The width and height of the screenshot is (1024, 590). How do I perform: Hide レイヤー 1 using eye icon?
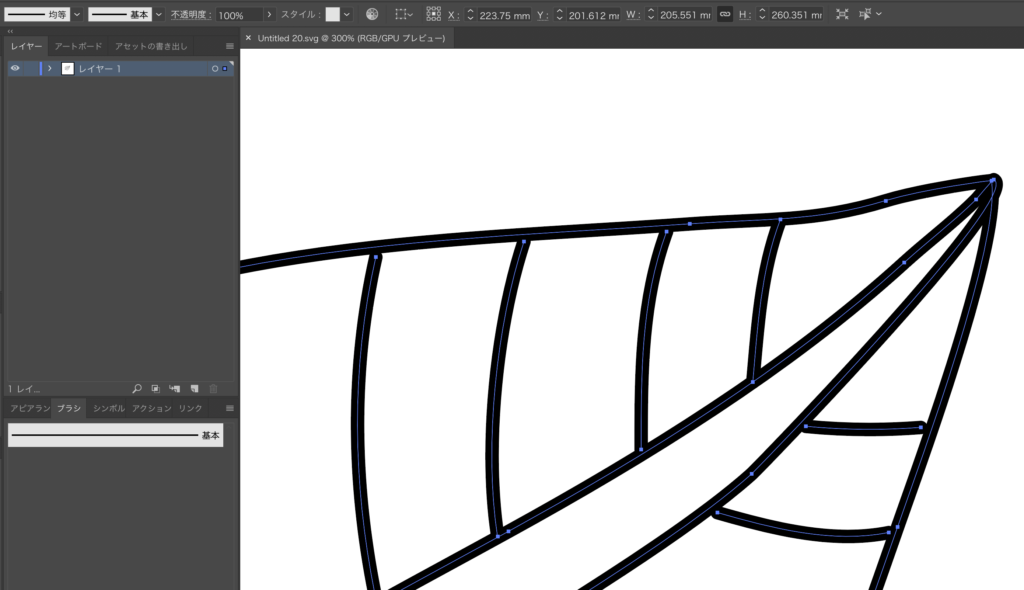tap(15, 68)
